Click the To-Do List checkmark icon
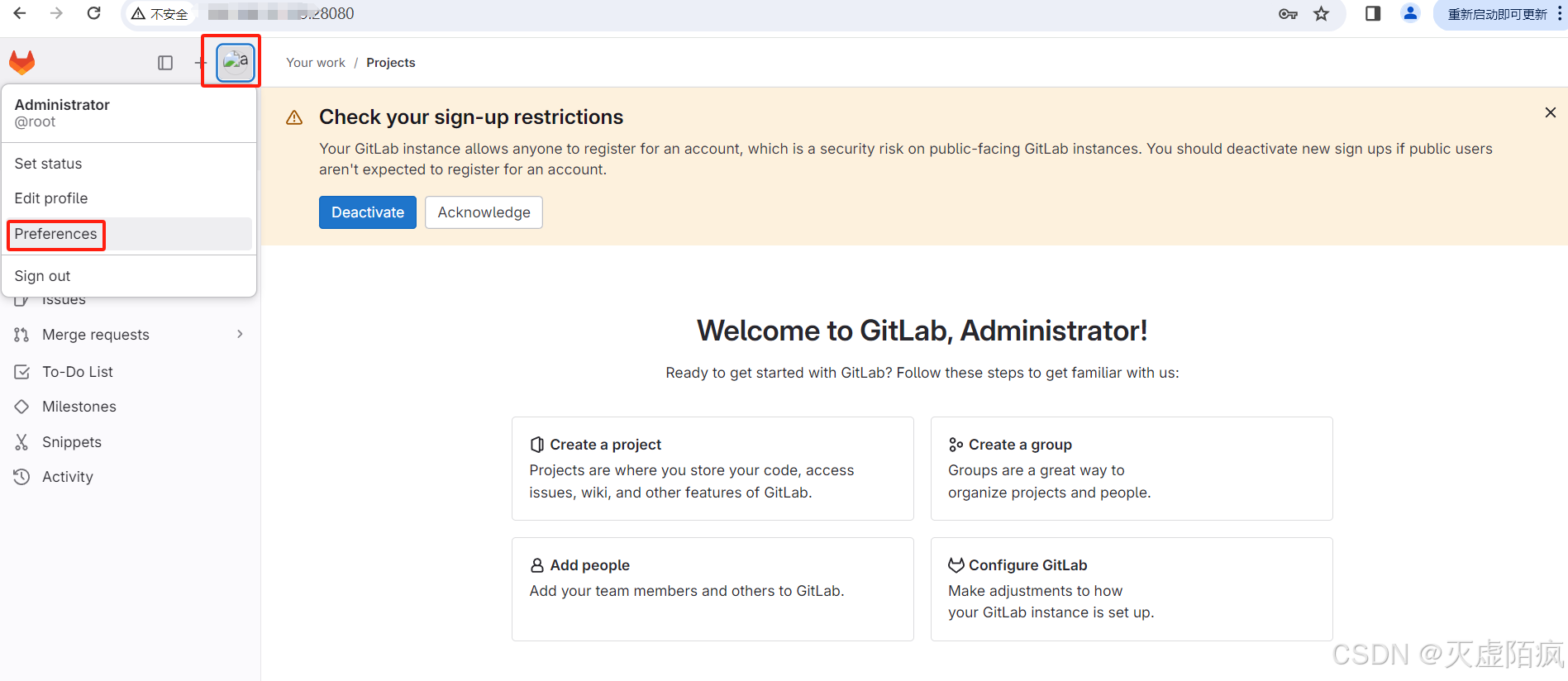This screenshot has height=681, width=1568. [x=22, y=372]
